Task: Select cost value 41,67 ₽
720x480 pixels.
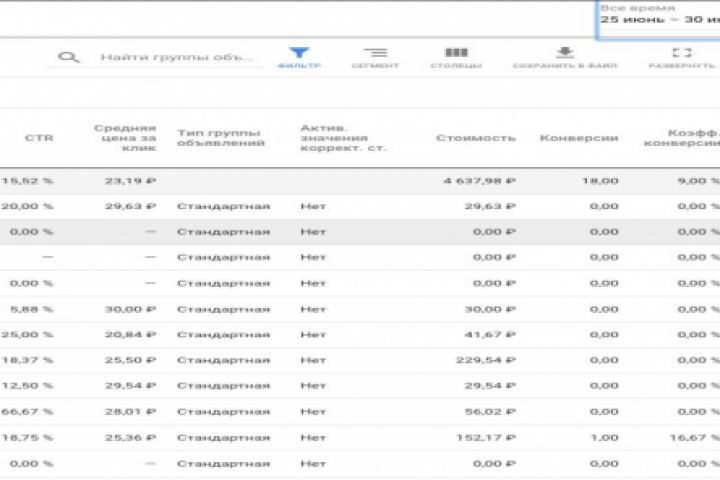Action: click(490, 334)
